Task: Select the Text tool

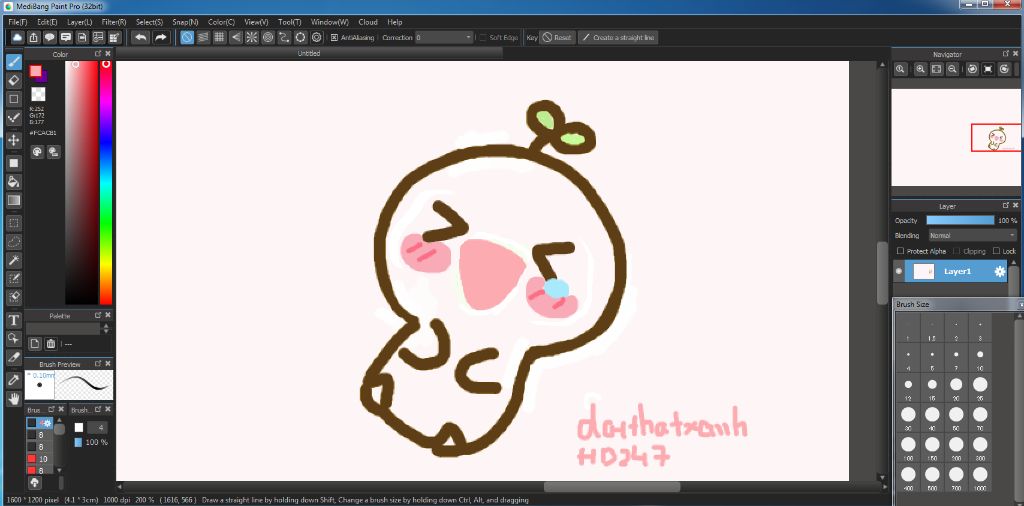Action: click(14, 320)
